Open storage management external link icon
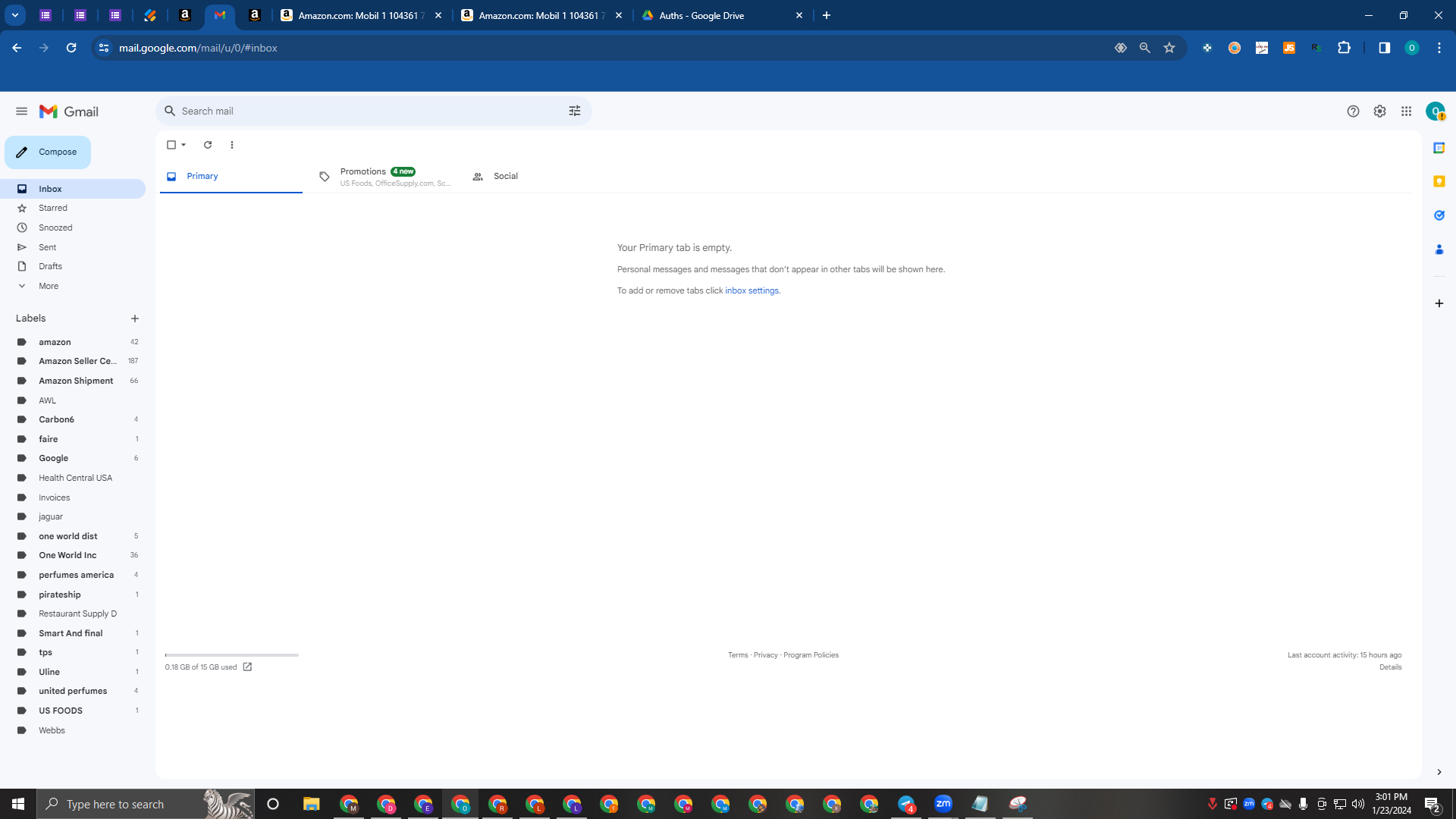1456x819 pixels. tap(247, 667)
